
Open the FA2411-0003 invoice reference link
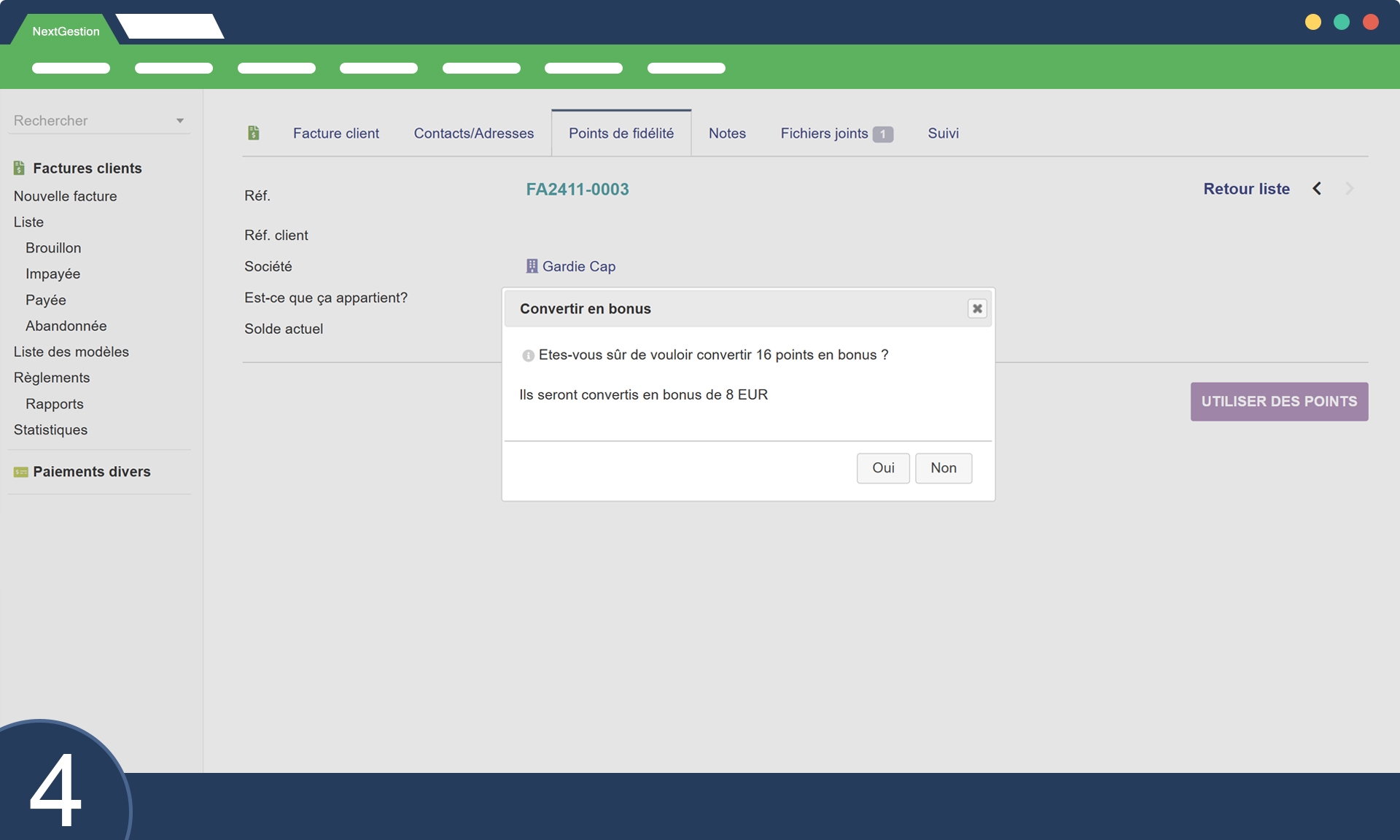click(577, 190)
